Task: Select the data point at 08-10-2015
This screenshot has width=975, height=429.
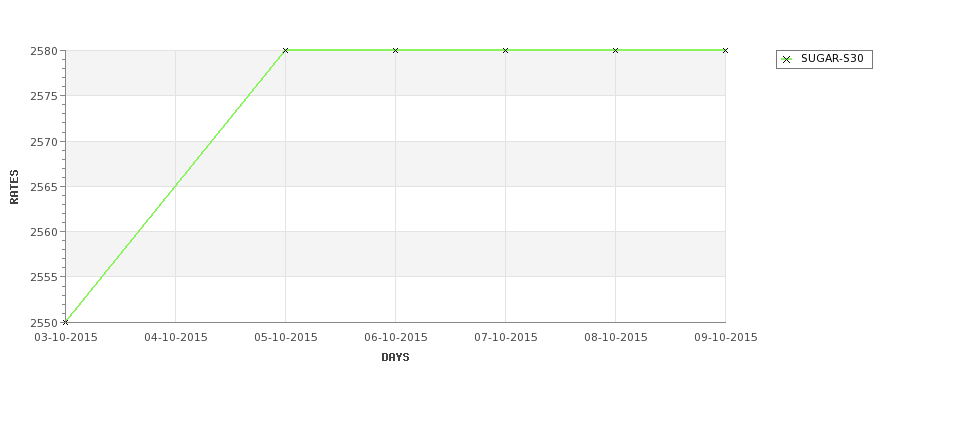Action: [x=616, y=50]
